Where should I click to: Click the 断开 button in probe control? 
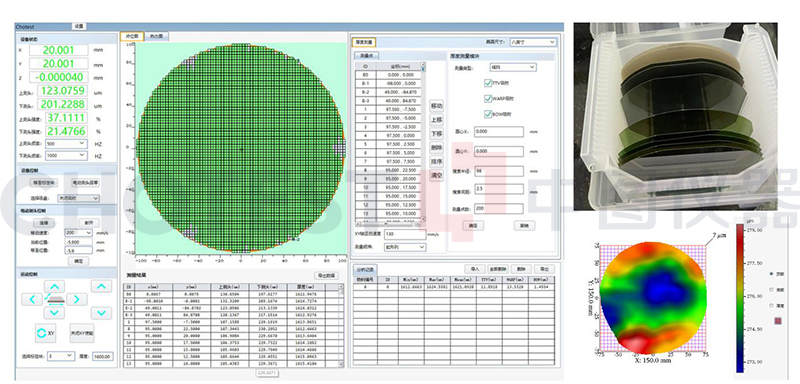tap(89, 223)
